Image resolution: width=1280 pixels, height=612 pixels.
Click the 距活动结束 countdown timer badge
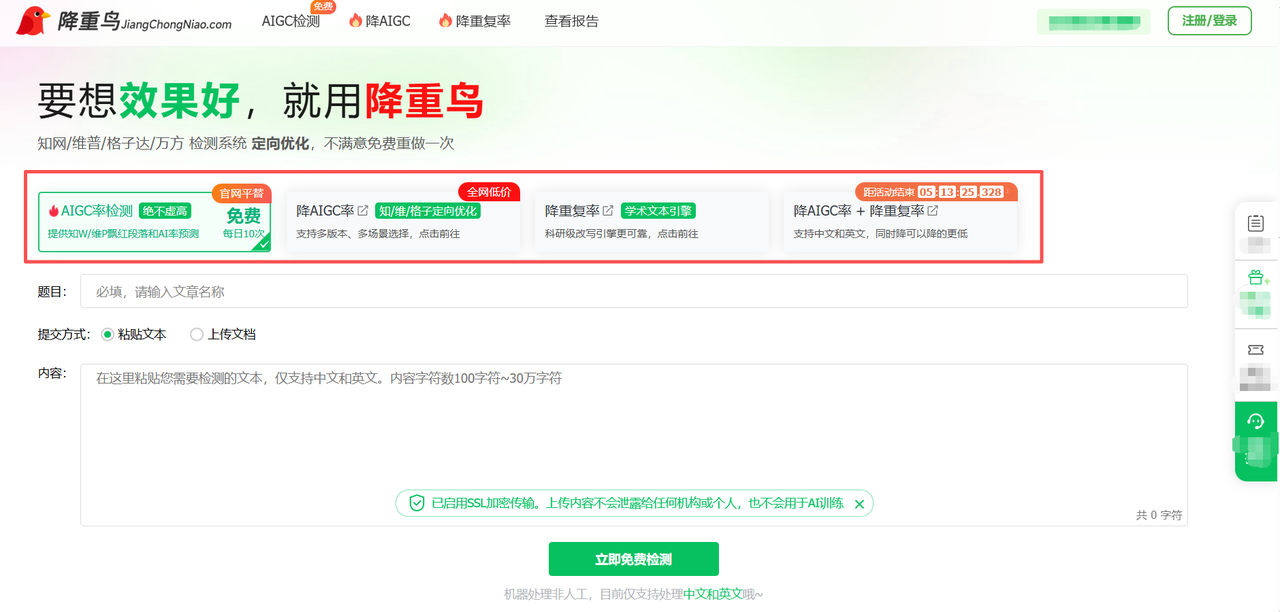pyautogui.click(x=935, y=191)
